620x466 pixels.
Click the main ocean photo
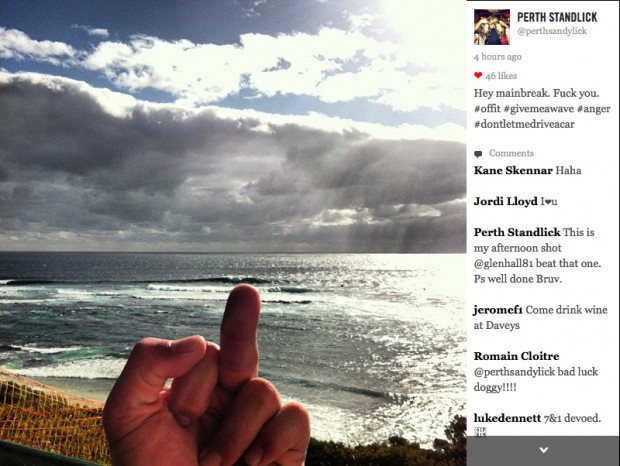click(x=233, y=233)
